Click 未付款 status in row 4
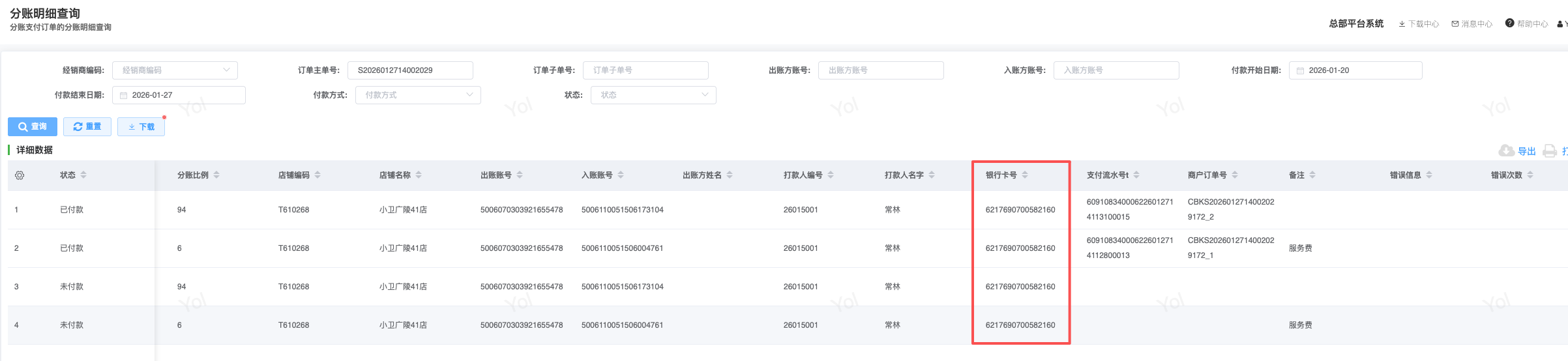This screenshot has height=361, width=1568. pyautogui.click(x=72, y=325)
